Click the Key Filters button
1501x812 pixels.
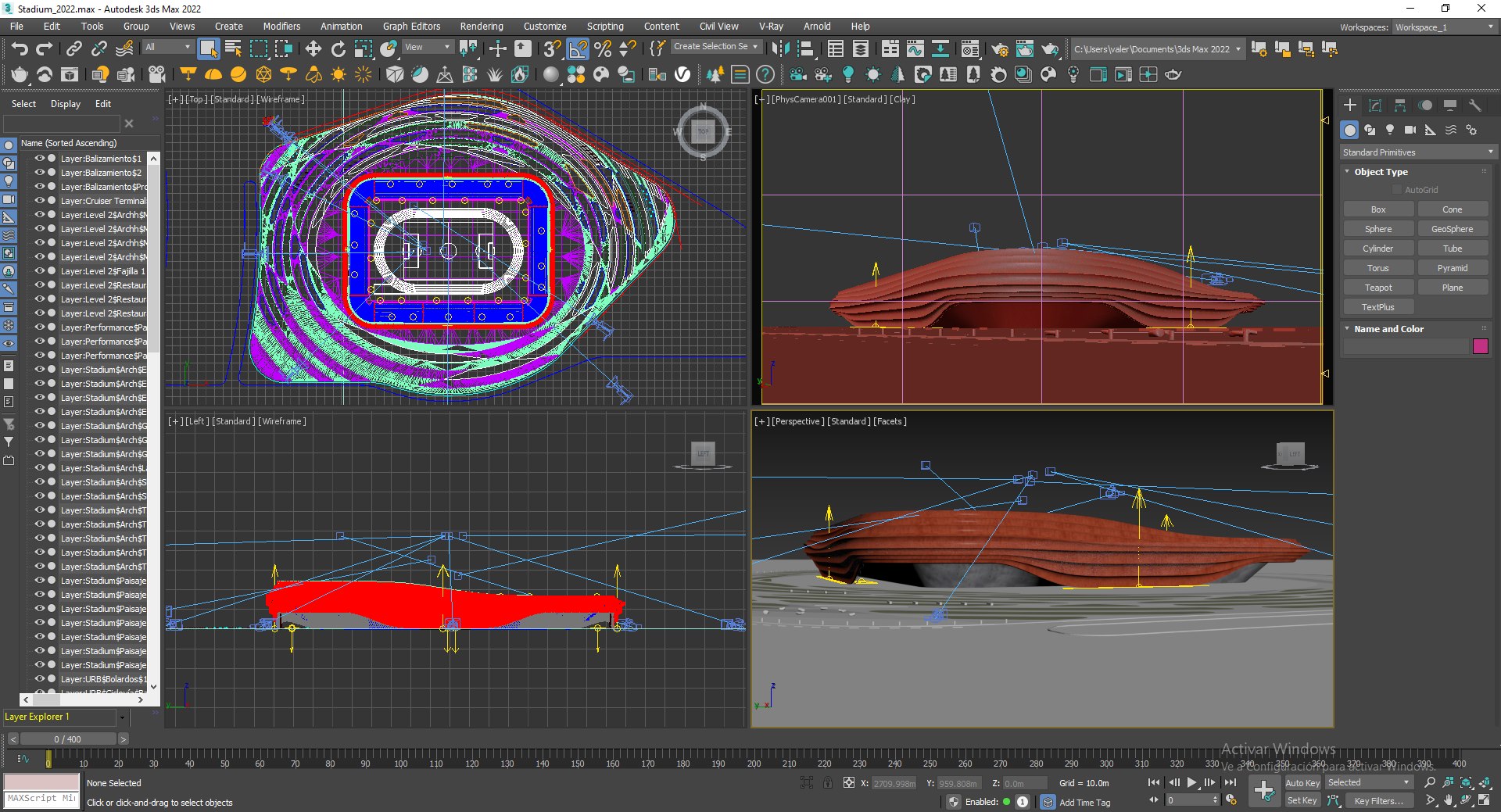(1378, 800)
